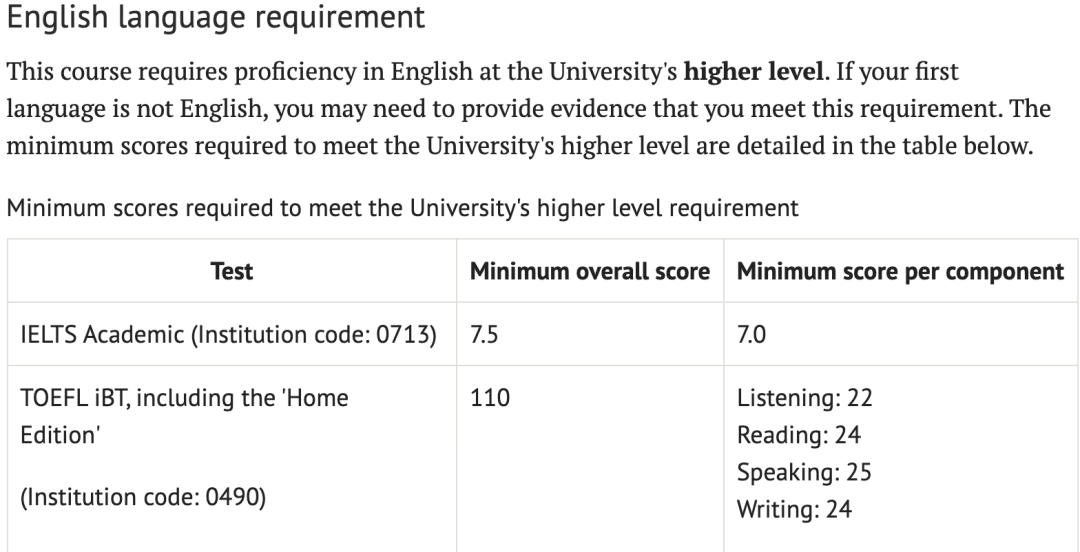Click the IELTS component score 7.0
Image resolution: width=1080 pixels, height=552 pixels.
point(751,334)
